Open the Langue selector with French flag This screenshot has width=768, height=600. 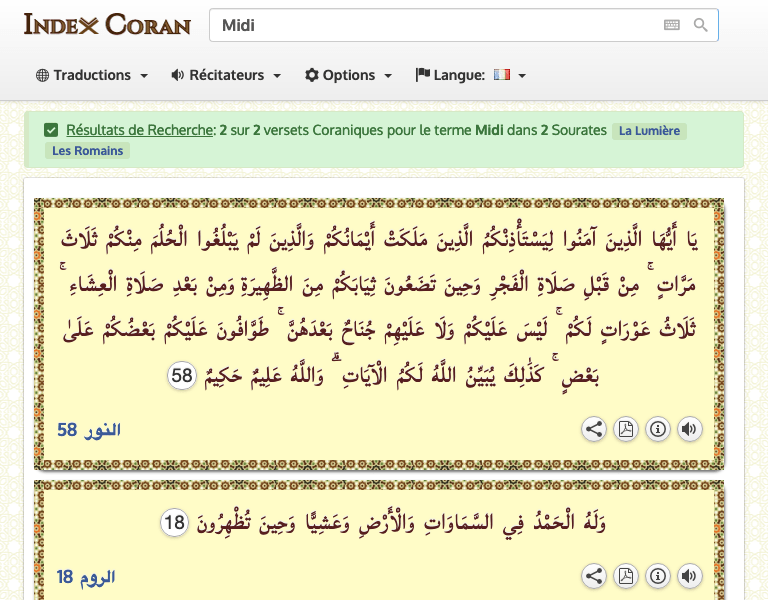[470, 75]
